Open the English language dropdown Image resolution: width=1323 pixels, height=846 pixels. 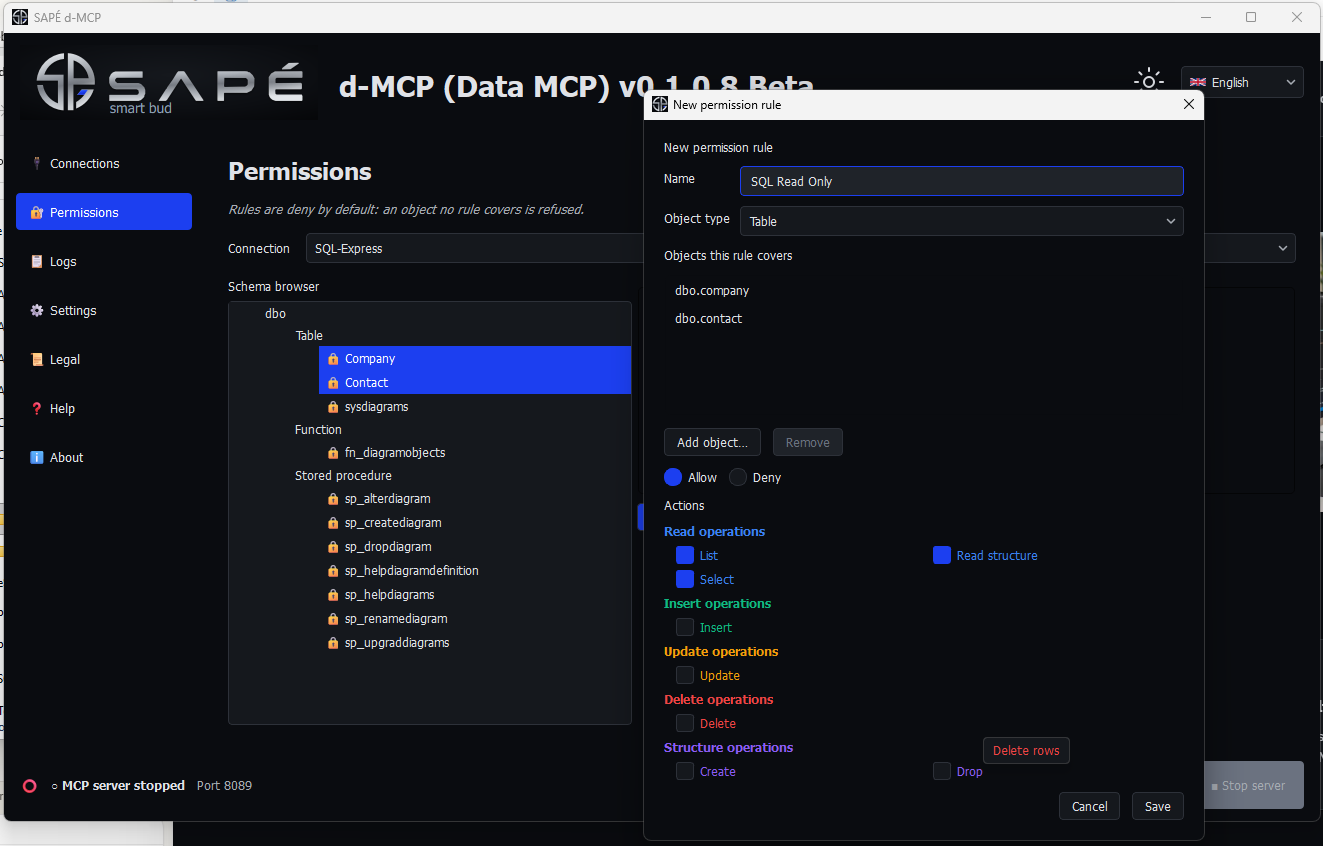tap(1242, 82)
